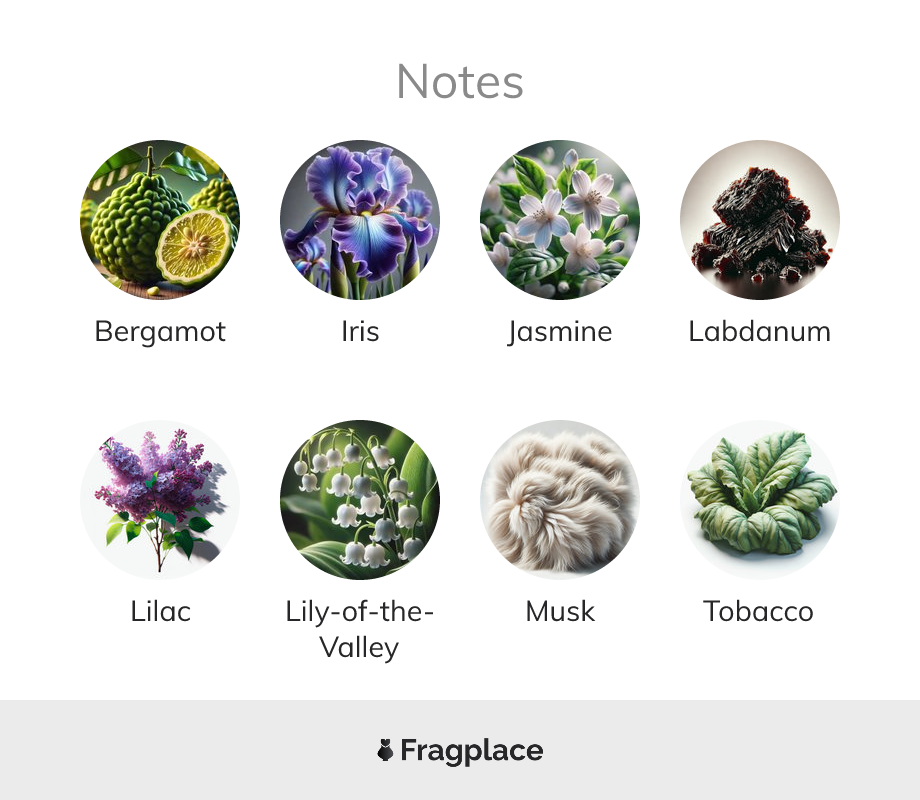Select the purple Iris flower image
The width and height of the screenshot is (920, 800).
[x=360, y=220]
